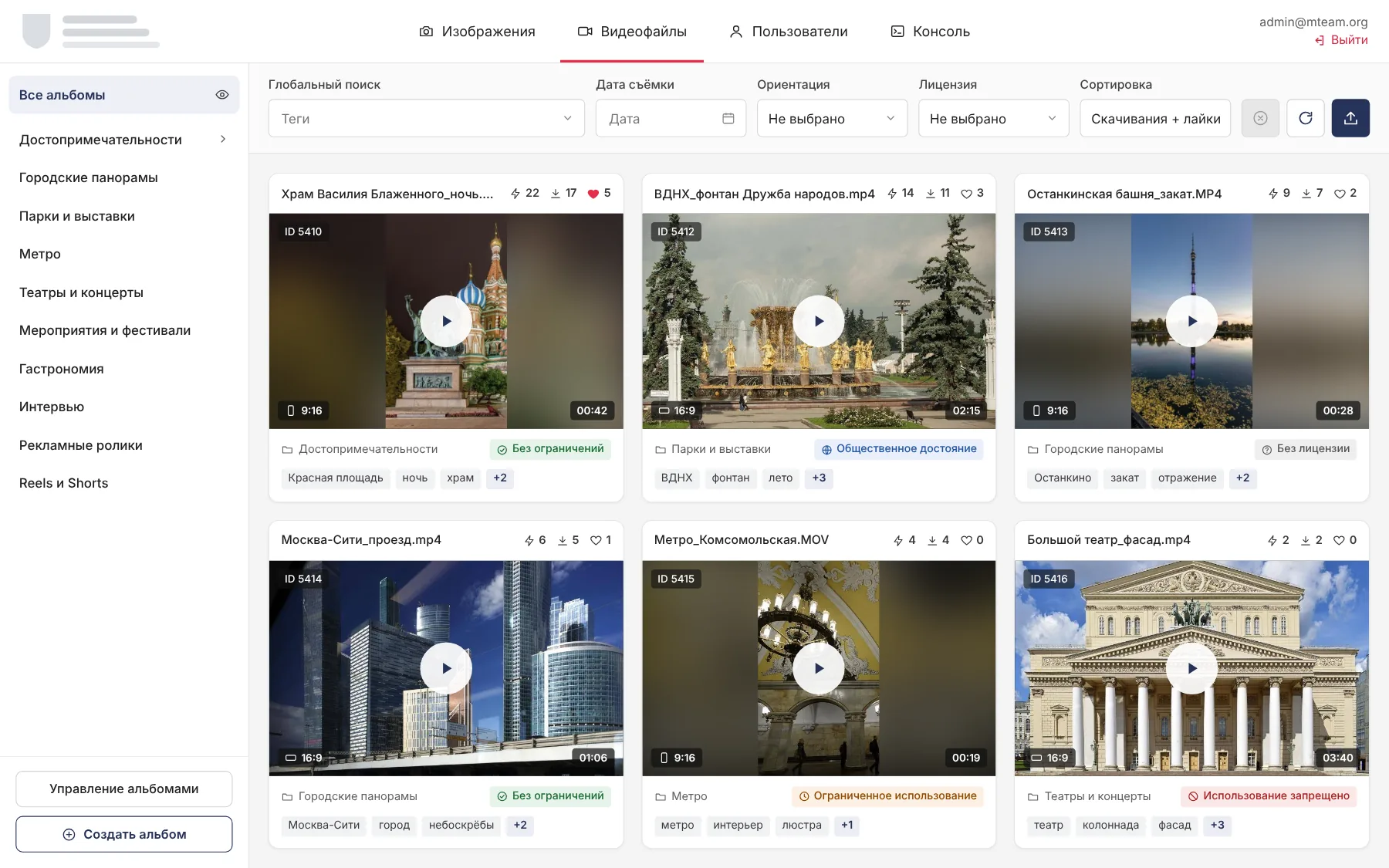This screenshot has height=868, width=1389.
Task: Like the Останкинская башня video heart
Action: (x=1340, y=194)
